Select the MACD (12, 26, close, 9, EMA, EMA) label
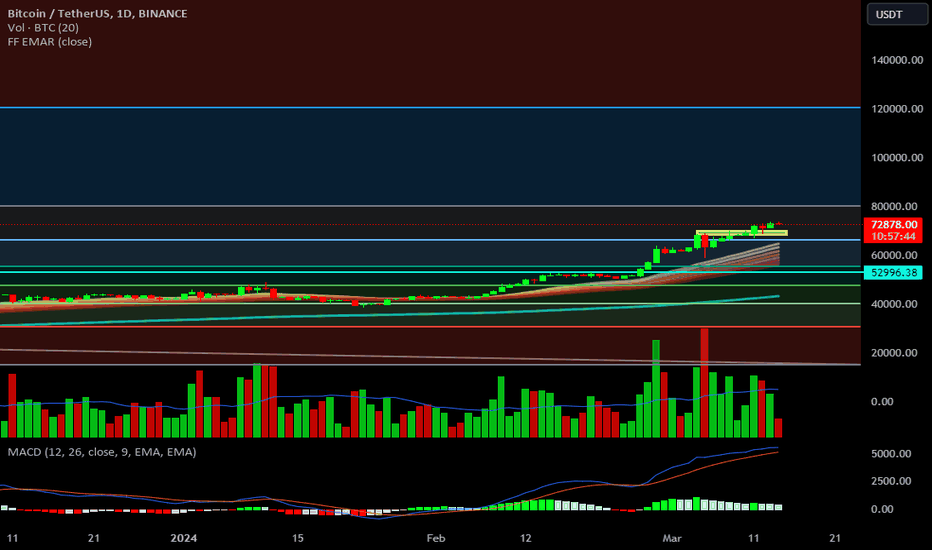The width and height of the screenshot is (932, 550). pos(102,452)
